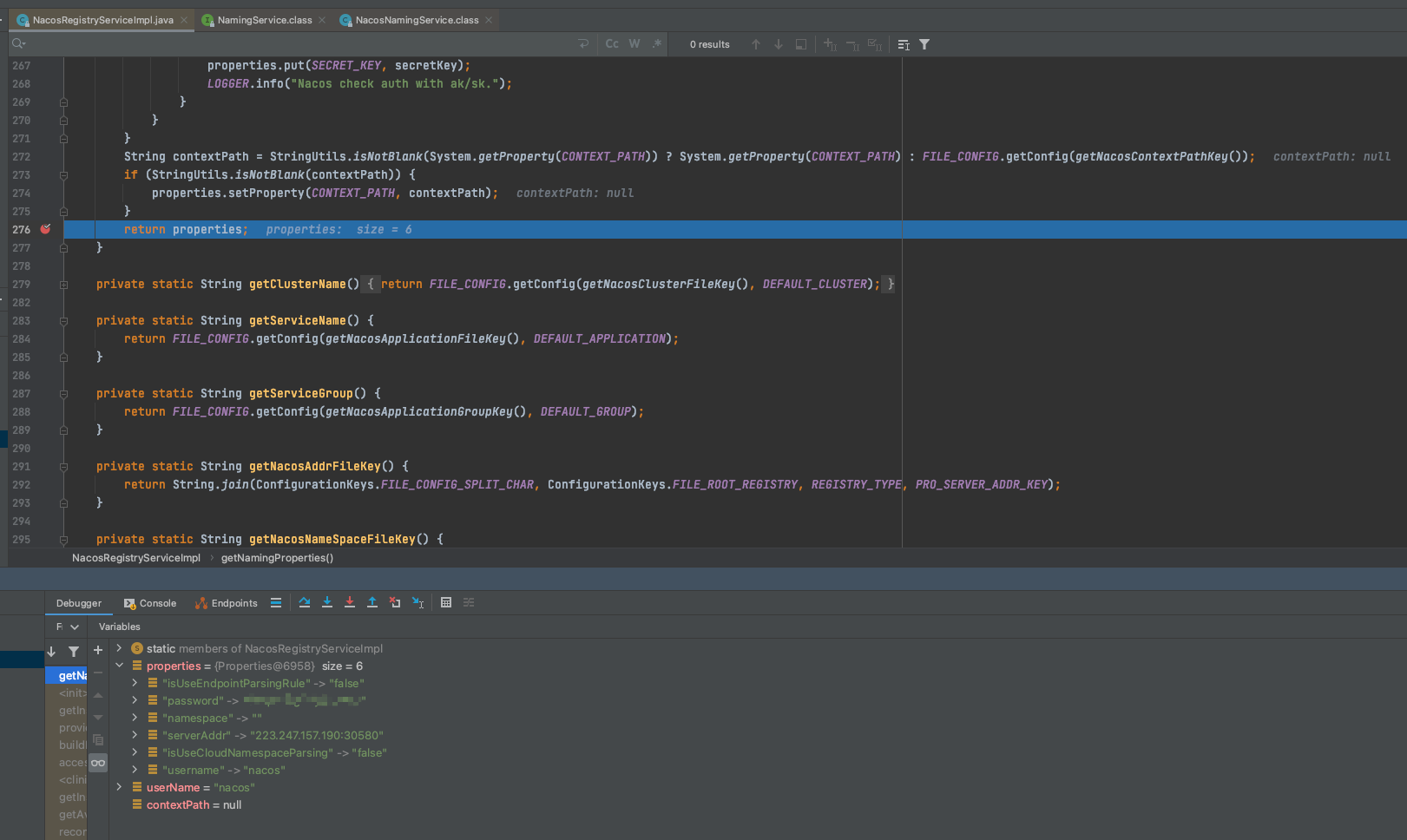Click getNamingProperties() in the breadcrumb

pos(277,558)
